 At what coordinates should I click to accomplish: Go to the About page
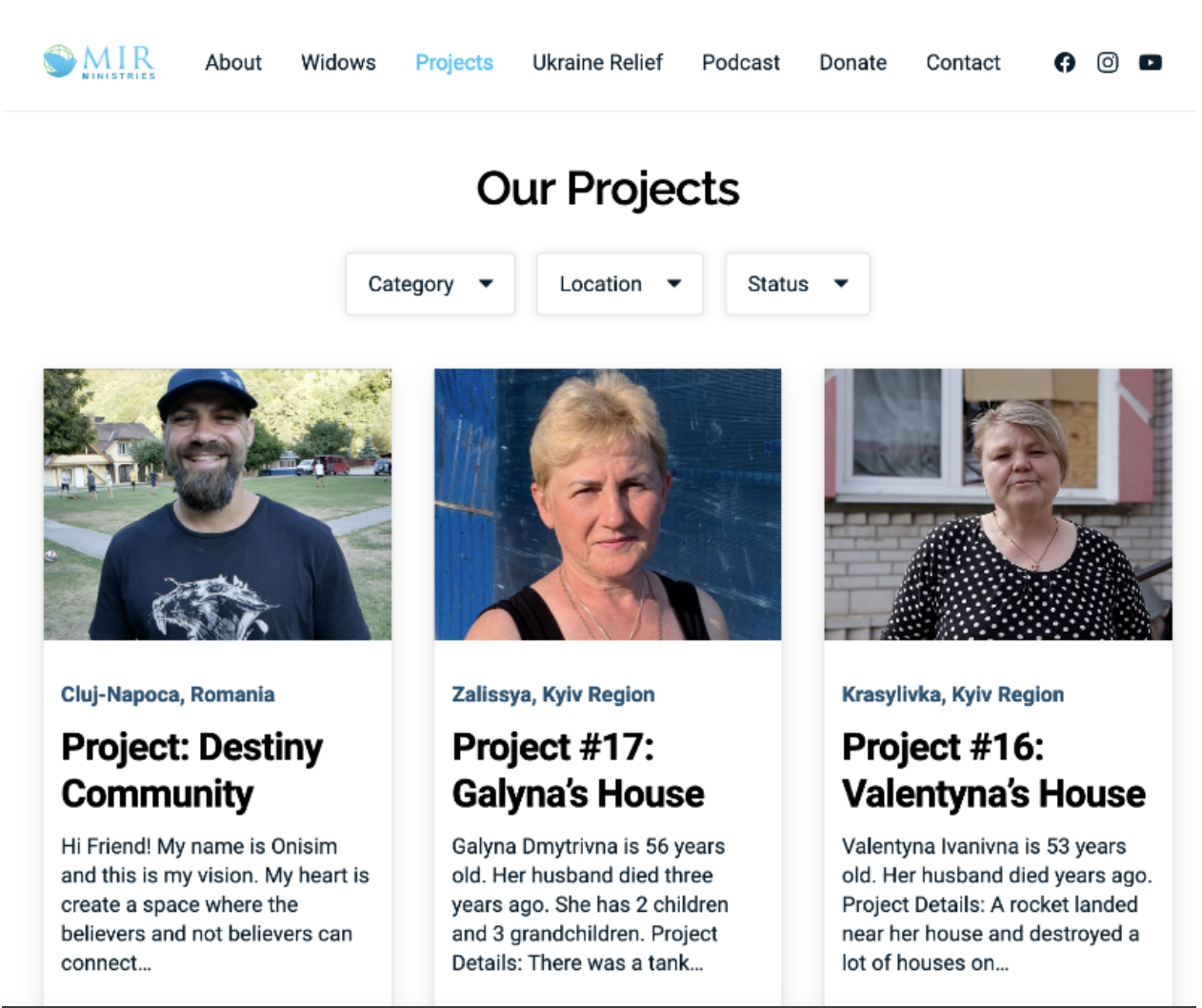233,63
